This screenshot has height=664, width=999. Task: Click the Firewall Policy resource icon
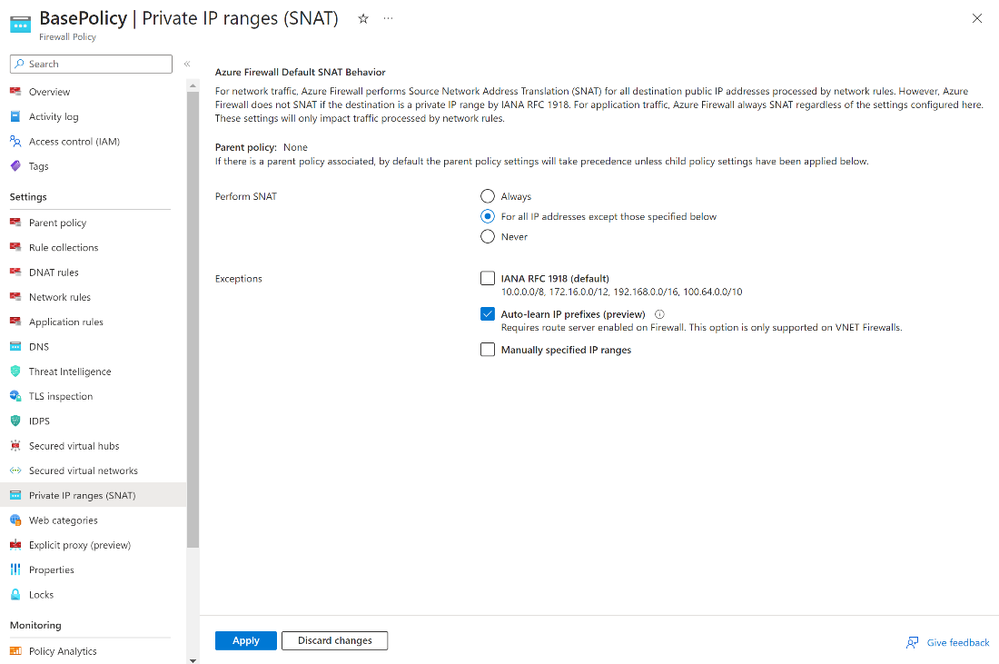click(20, 24)
